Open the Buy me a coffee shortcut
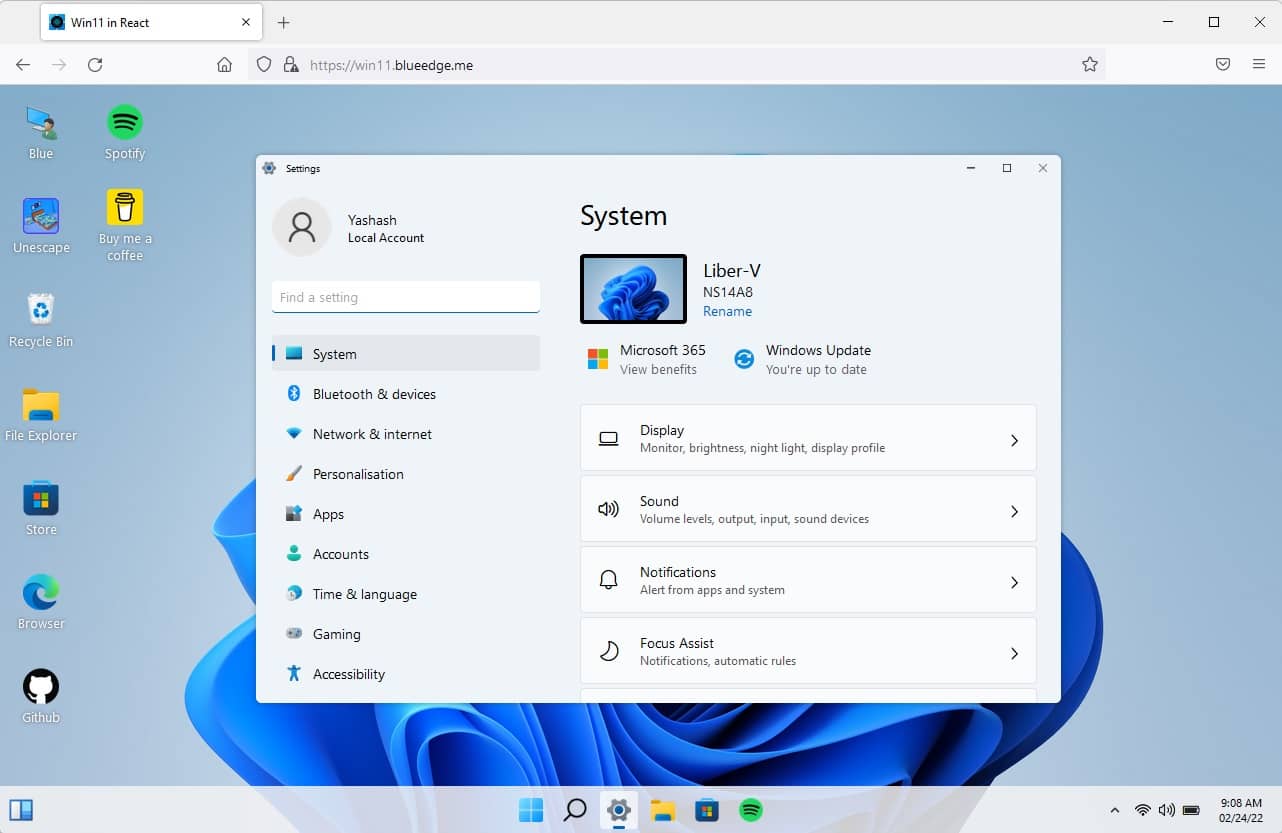 pyautogui.click(x=125, y=226)
